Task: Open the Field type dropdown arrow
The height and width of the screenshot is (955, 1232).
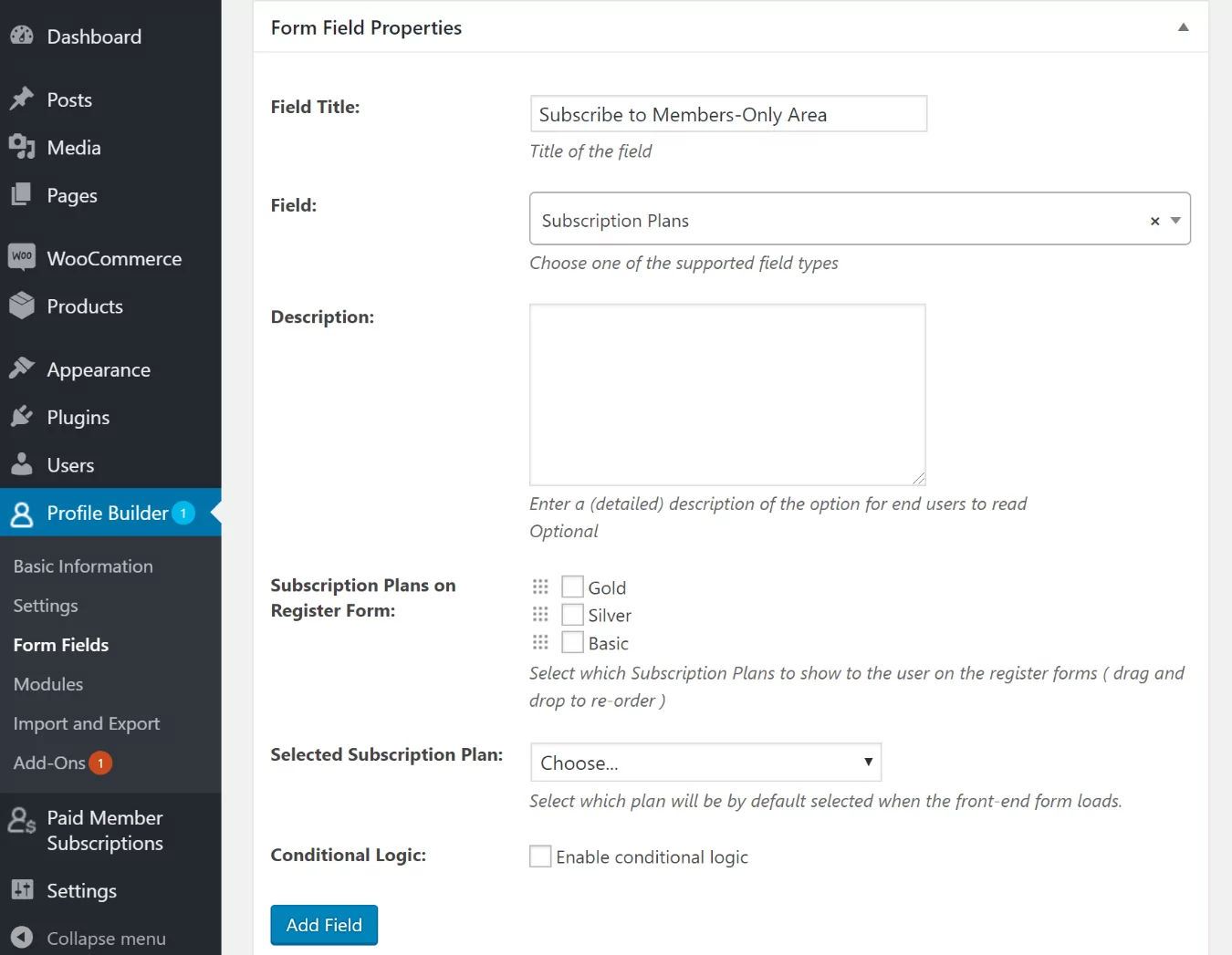Action: pos(1175,220)
